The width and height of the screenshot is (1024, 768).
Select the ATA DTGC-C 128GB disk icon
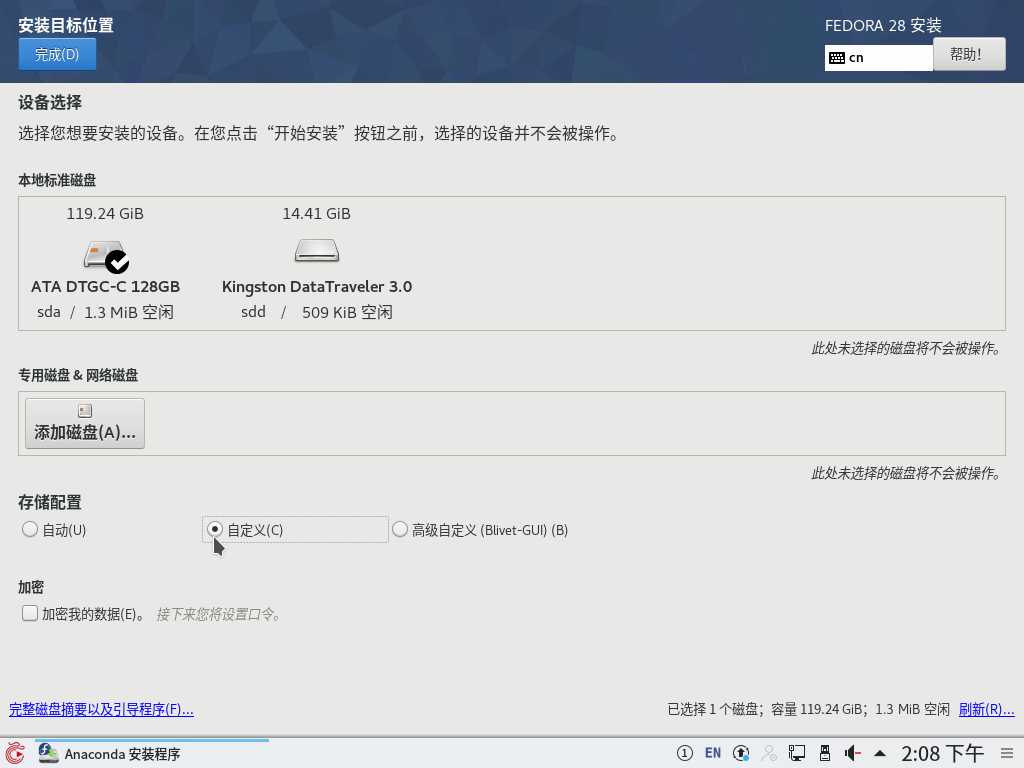tap(105, 256)
